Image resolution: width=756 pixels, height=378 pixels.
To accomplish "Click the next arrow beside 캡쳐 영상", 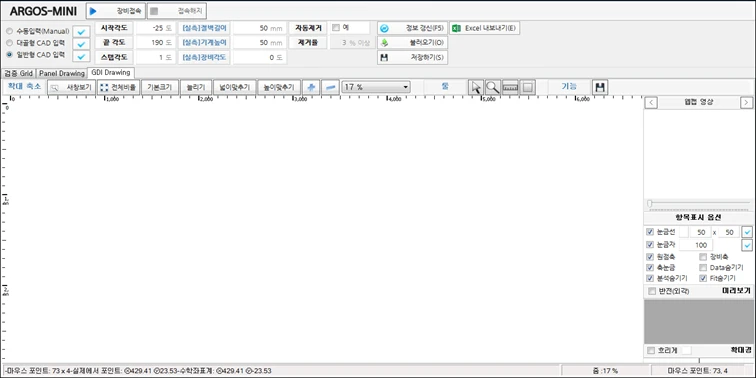I will tap(746, 102).
